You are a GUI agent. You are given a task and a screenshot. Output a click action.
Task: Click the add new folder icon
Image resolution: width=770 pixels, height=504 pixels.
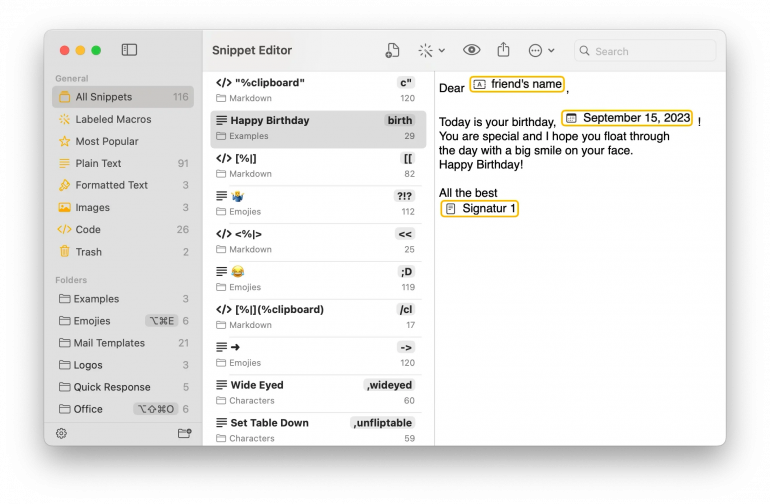(x=184, y=433)
